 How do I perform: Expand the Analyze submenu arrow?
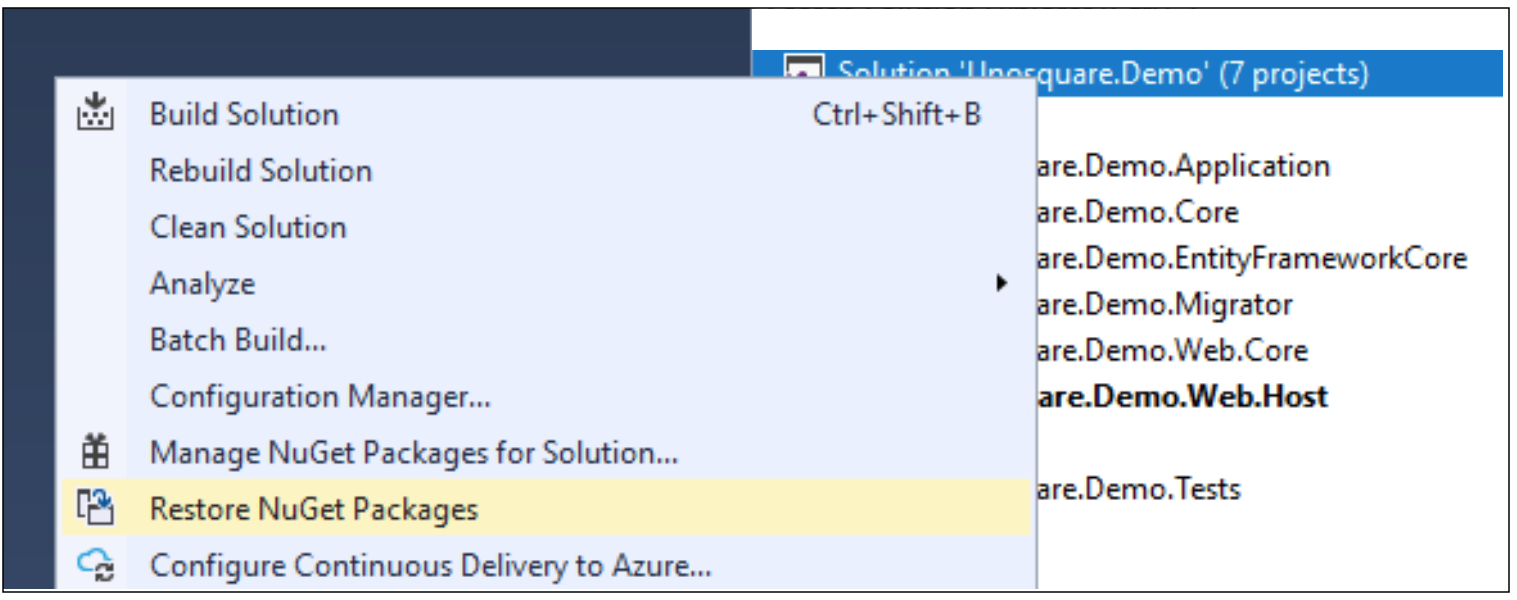coord(1001,283)
